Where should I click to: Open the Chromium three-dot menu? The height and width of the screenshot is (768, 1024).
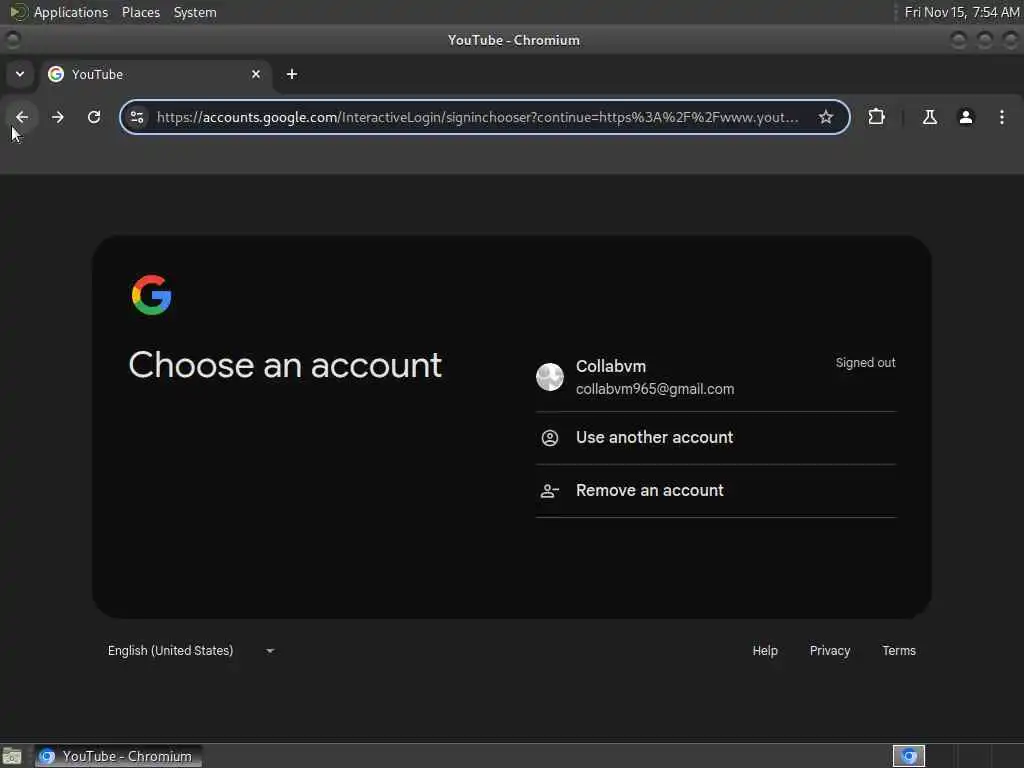pos(1001,117)
